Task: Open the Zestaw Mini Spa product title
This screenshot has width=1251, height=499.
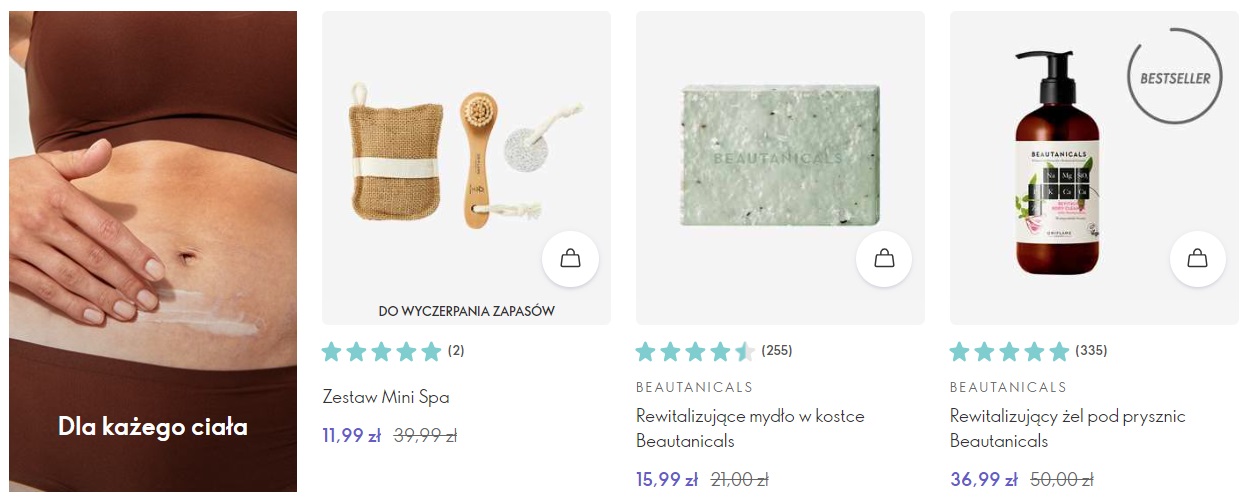Action: coord(386,397)
